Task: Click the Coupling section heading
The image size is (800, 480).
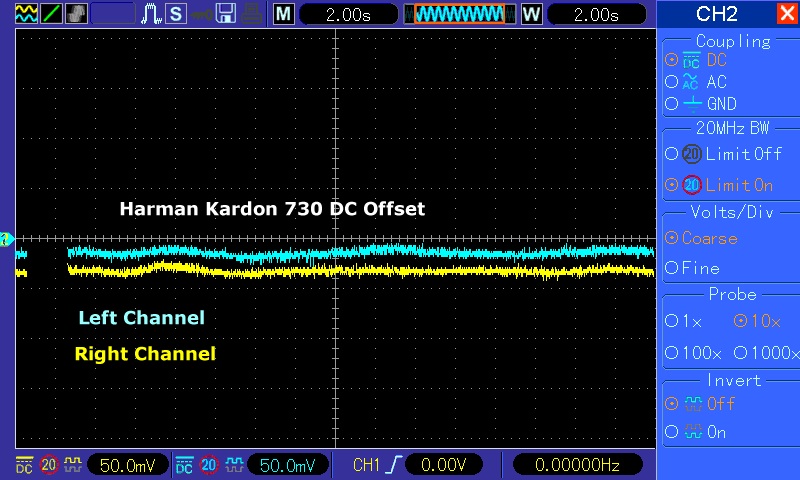Action: (733, 41)
